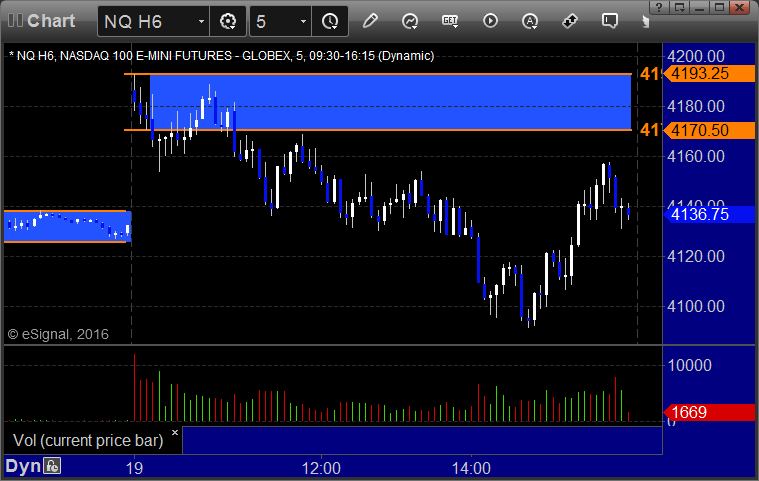This screenshot has height=481, width=759.
Task: Click the 4170.50 orange price marker
Action: click(x=709, y=130)
